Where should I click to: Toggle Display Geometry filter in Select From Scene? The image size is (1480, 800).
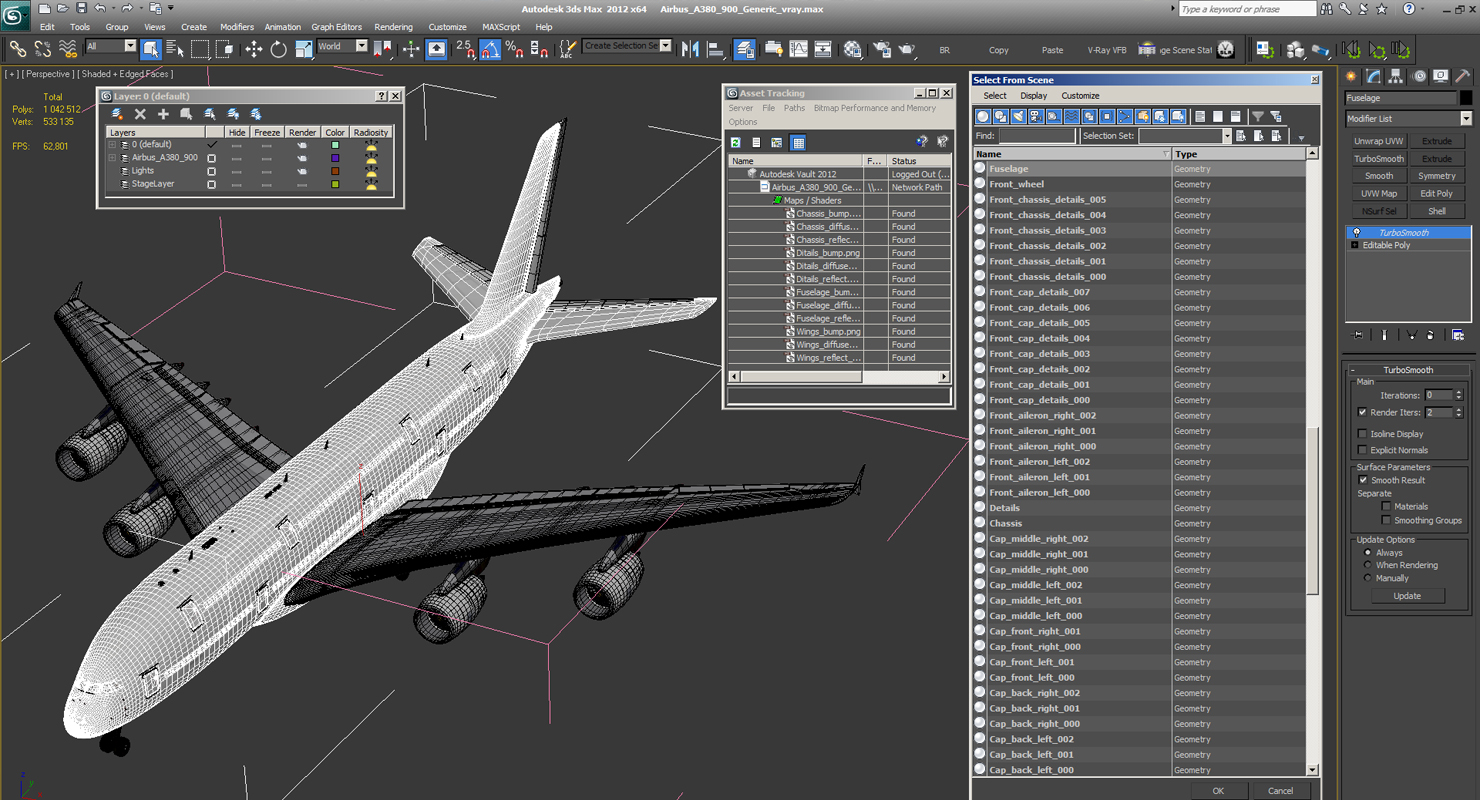point(983,117)
